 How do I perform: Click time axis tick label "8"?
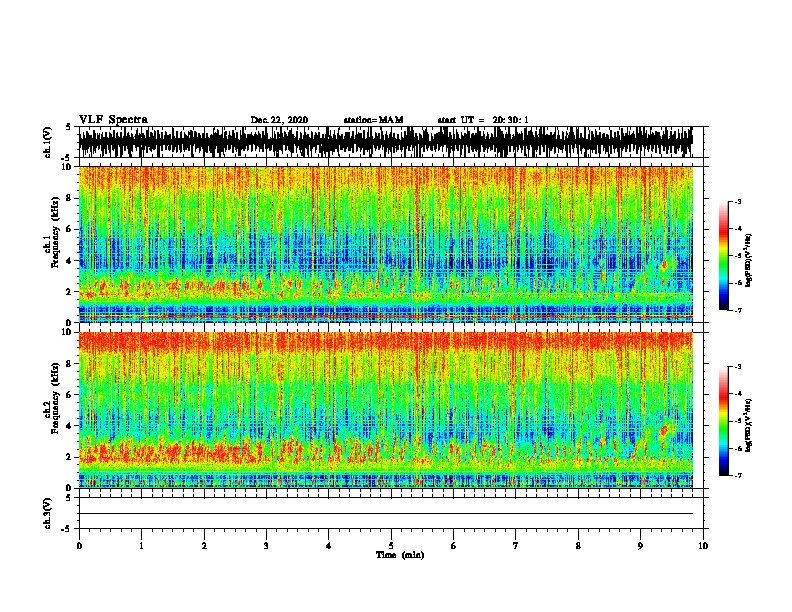coord(578,546)
